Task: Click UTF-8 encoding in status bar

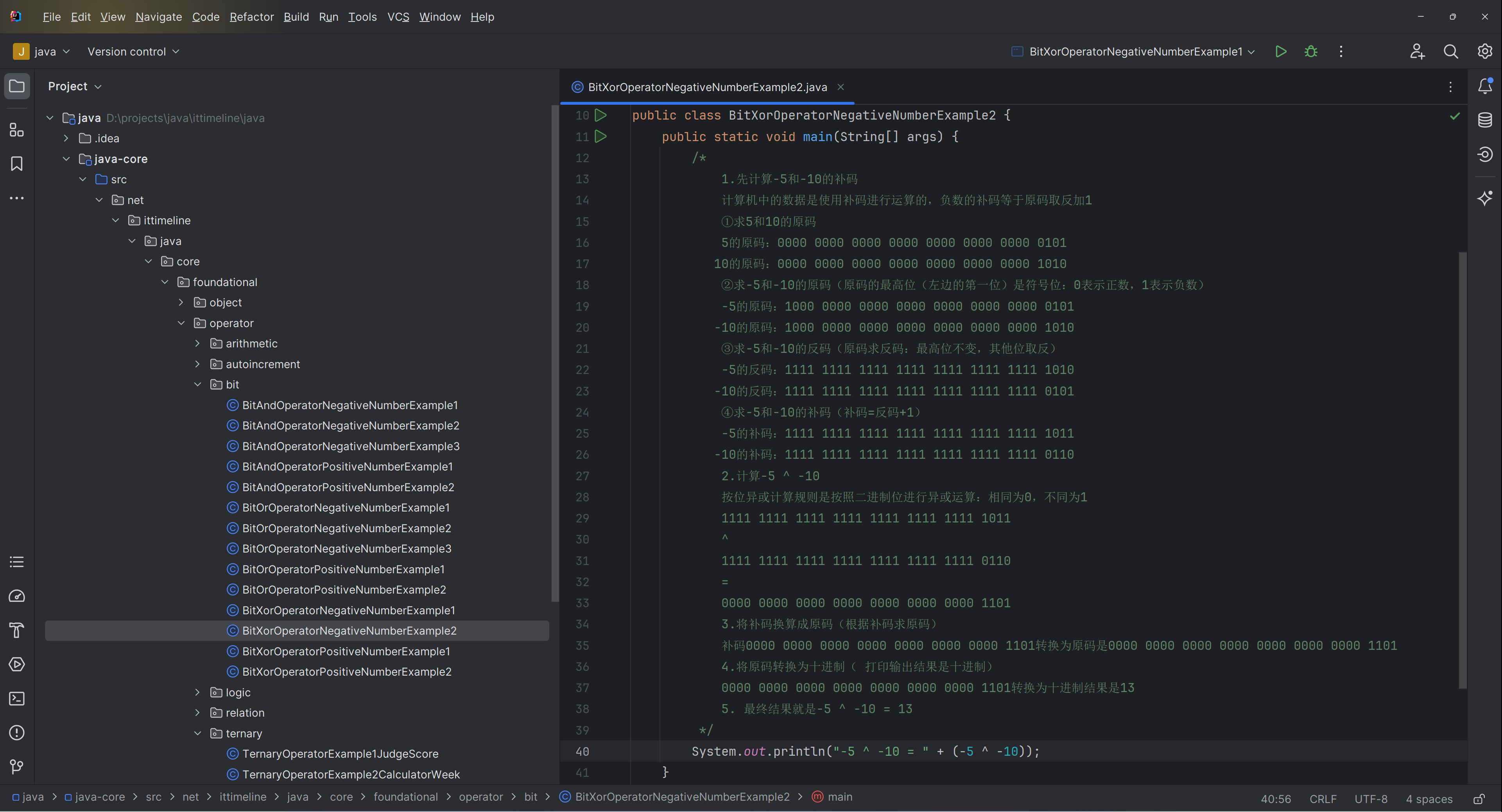Action: point(1371,799)
